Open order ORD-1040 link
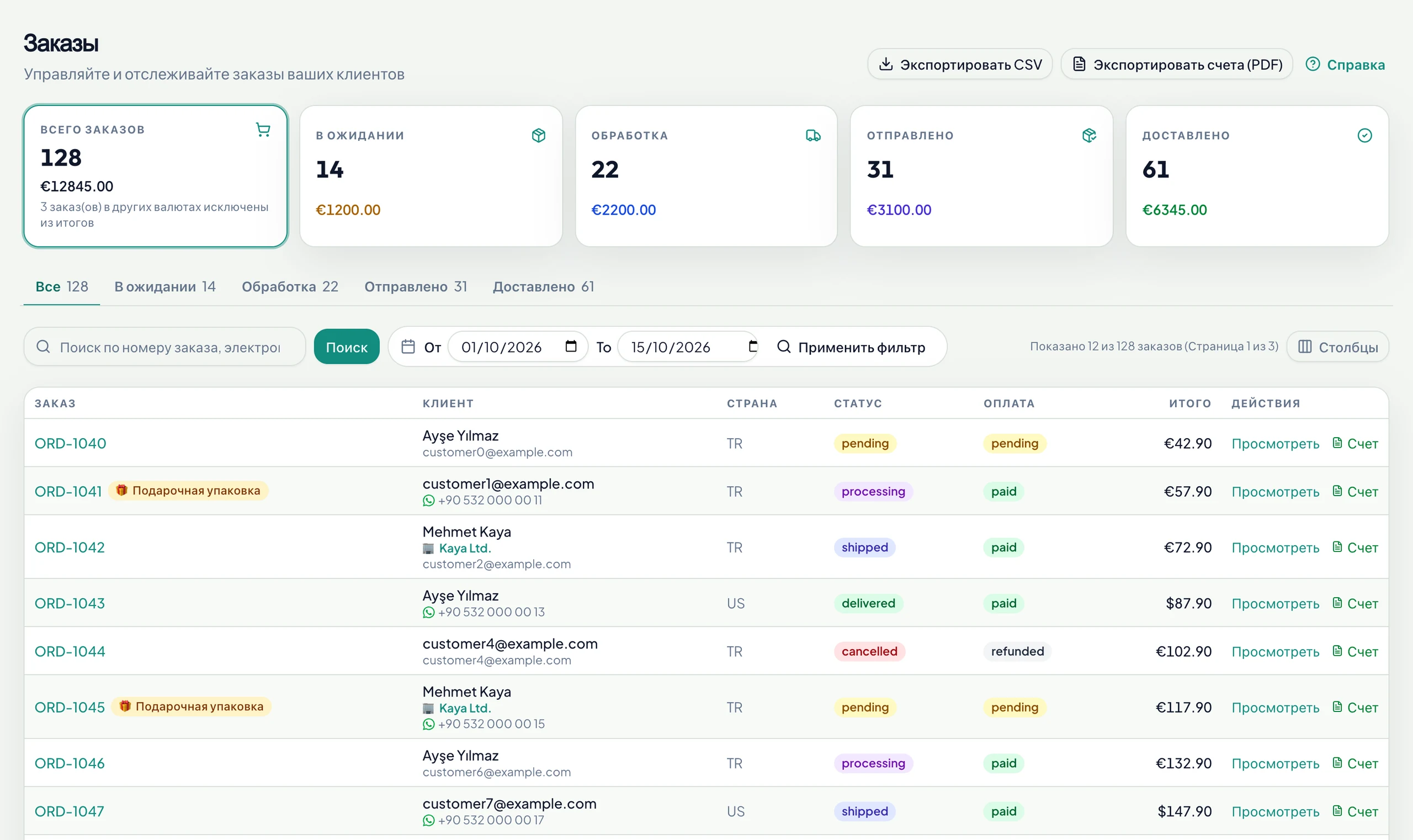 [70, 443]
